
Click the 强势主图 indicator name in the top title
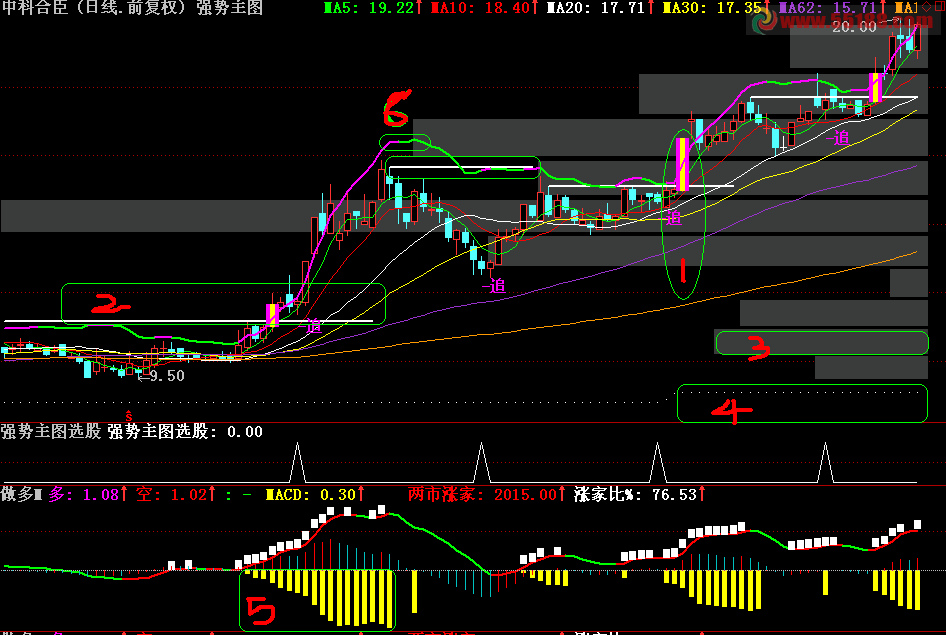[x=230, y=7]
